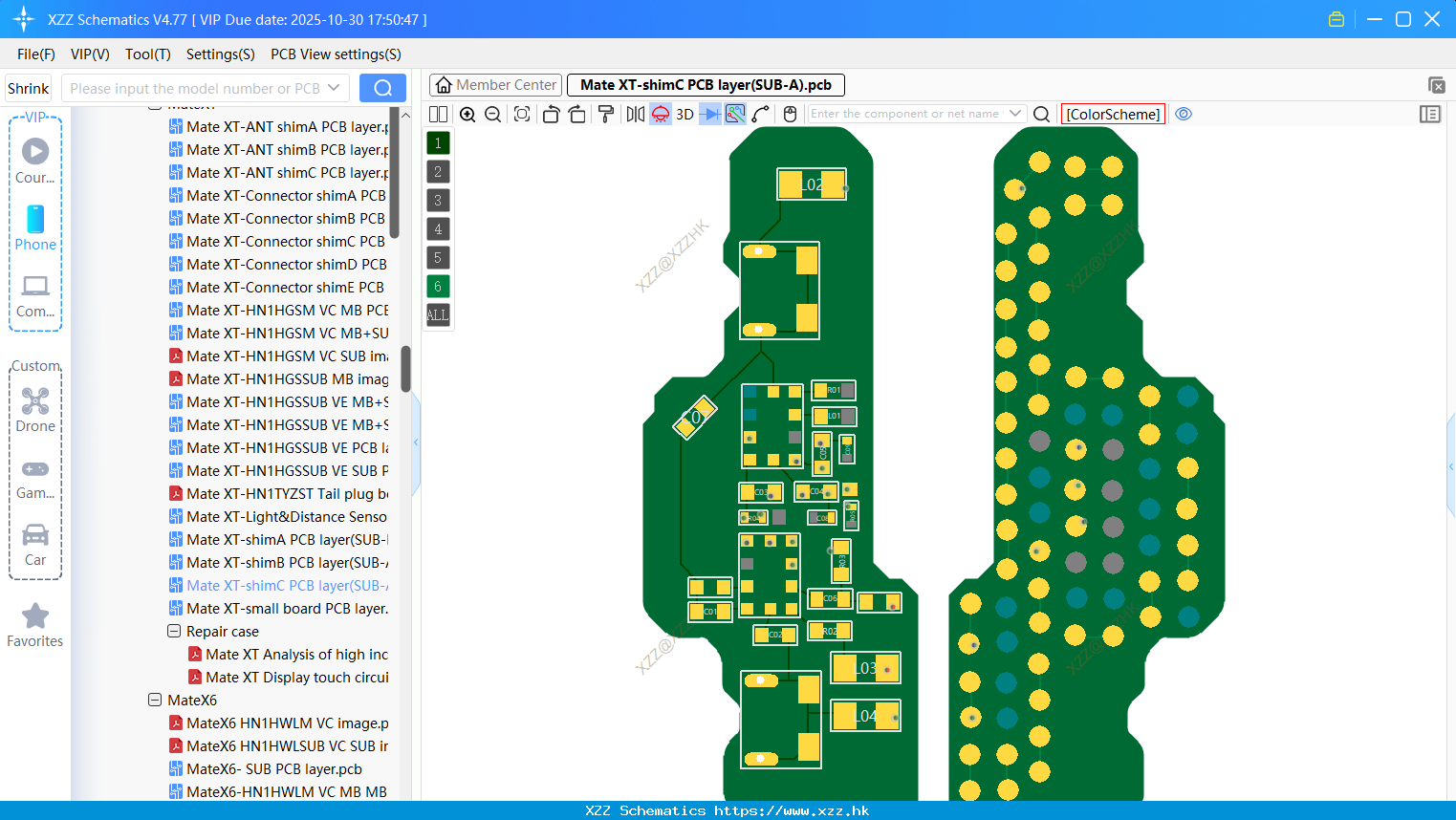Select component L02 on the board
This screenshot has height=820, width=1456.
click(x=812, y=183)
